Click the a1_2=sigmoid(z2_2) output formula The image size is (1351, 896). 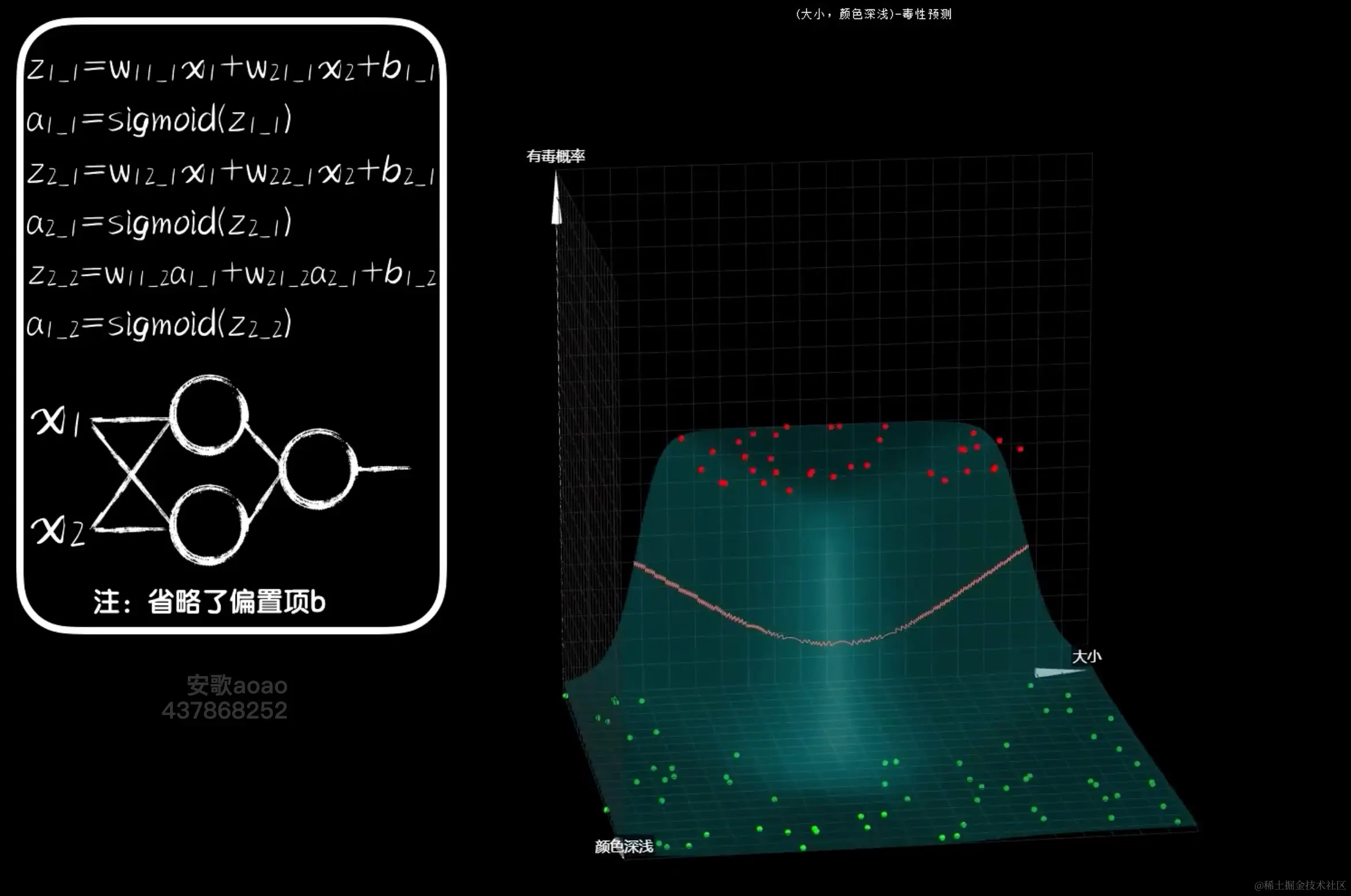(x=159, y=325)
